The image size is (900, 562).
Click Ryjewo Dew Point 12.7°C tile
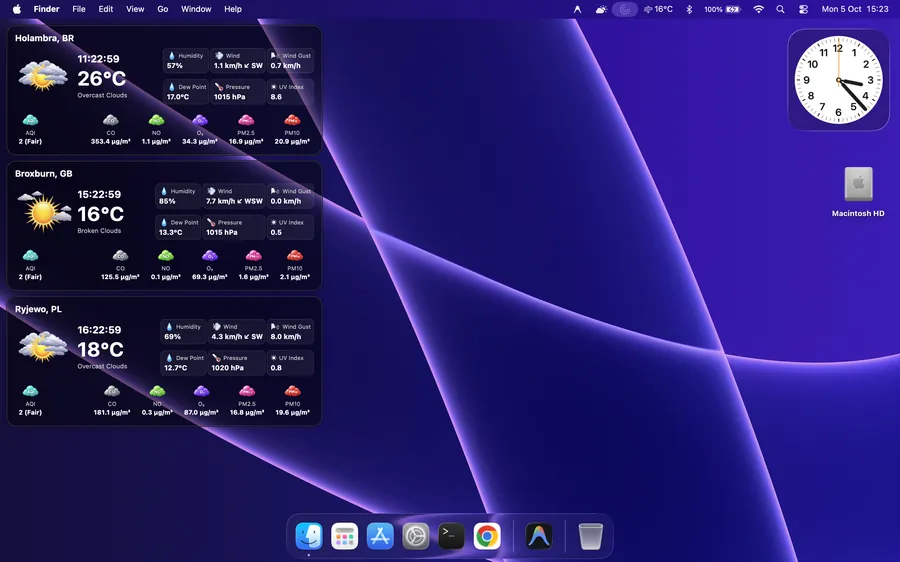click(183, 363)
